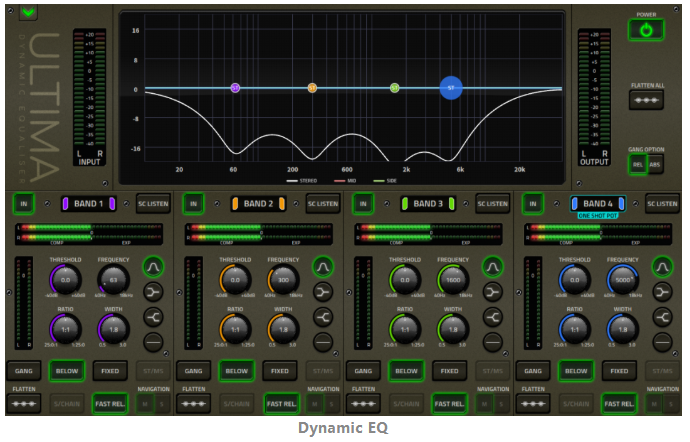Screen dimensions: 690x442
Task: Click the large blue Band 4 graph node
Action: [451, 88]
